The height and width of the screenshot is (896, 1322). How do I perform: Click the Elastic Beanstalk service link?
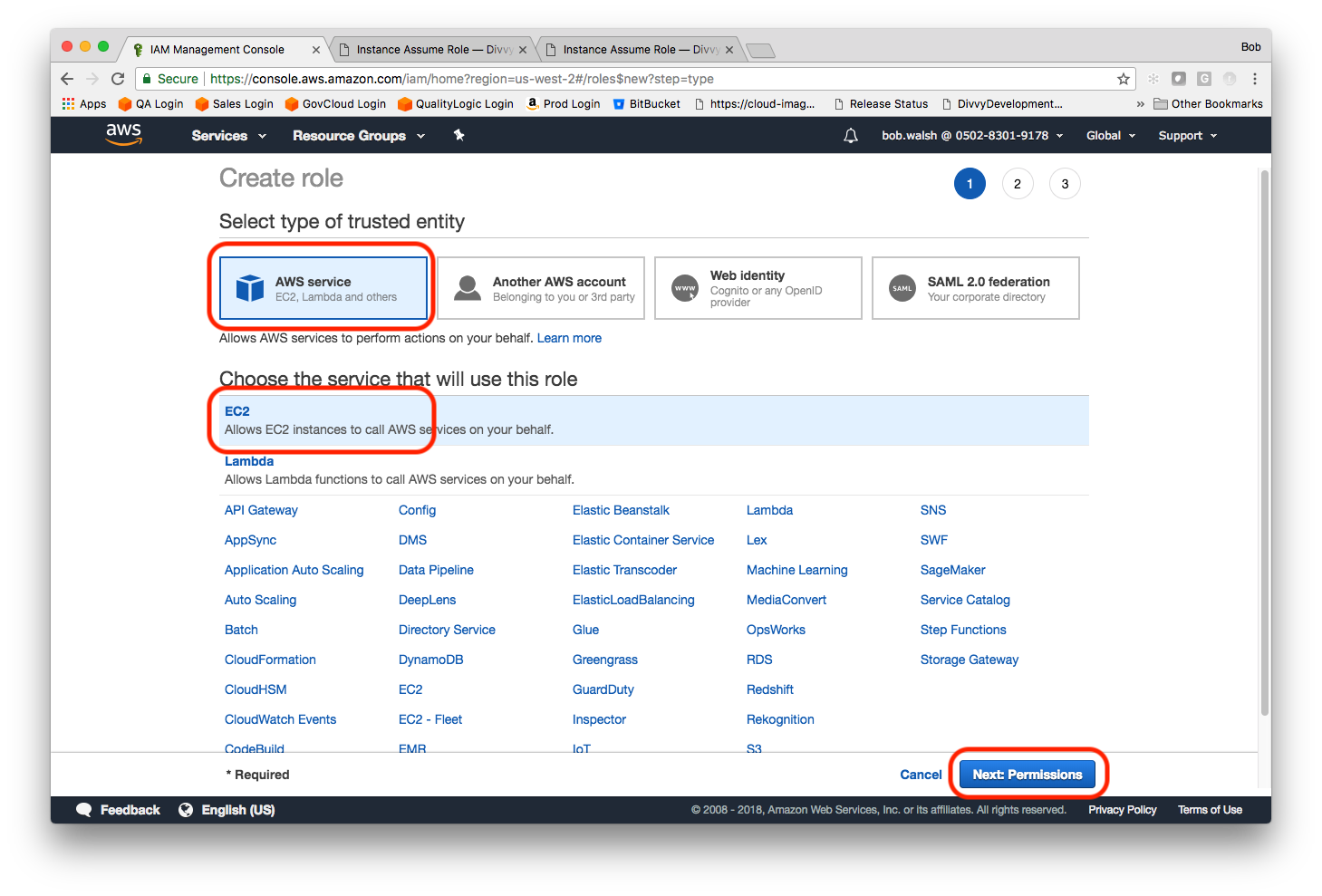(621, 510)
